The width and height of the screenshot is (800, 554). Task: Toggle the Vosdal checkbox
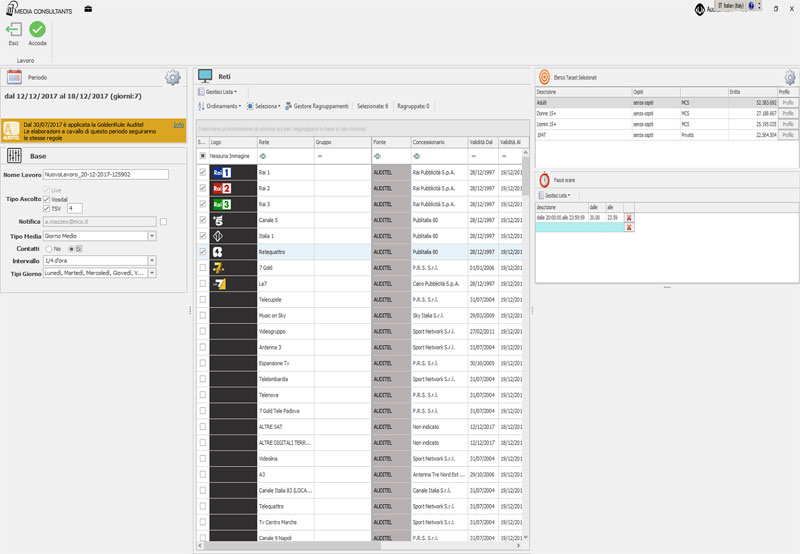[47, 198]
